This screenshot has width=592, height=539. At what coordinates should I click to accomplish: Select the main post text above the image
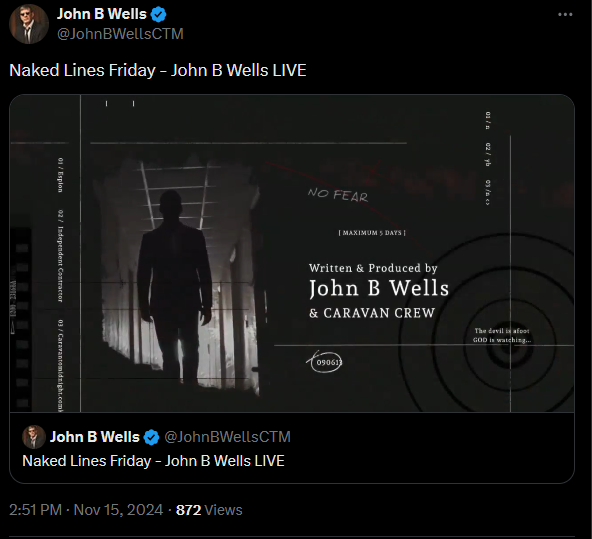[158, 70]
